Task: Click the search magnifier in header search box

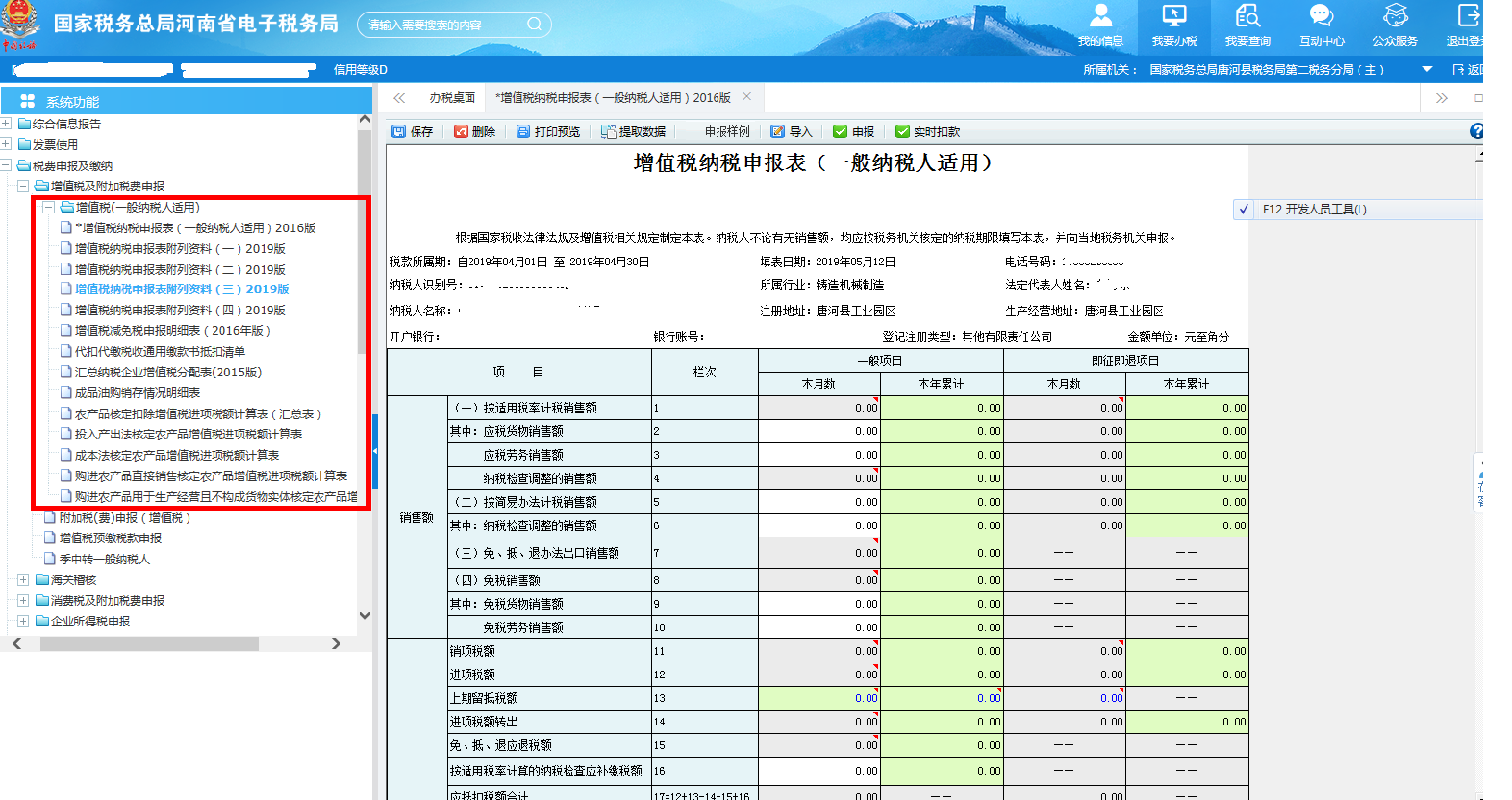Action: (535, 24)
